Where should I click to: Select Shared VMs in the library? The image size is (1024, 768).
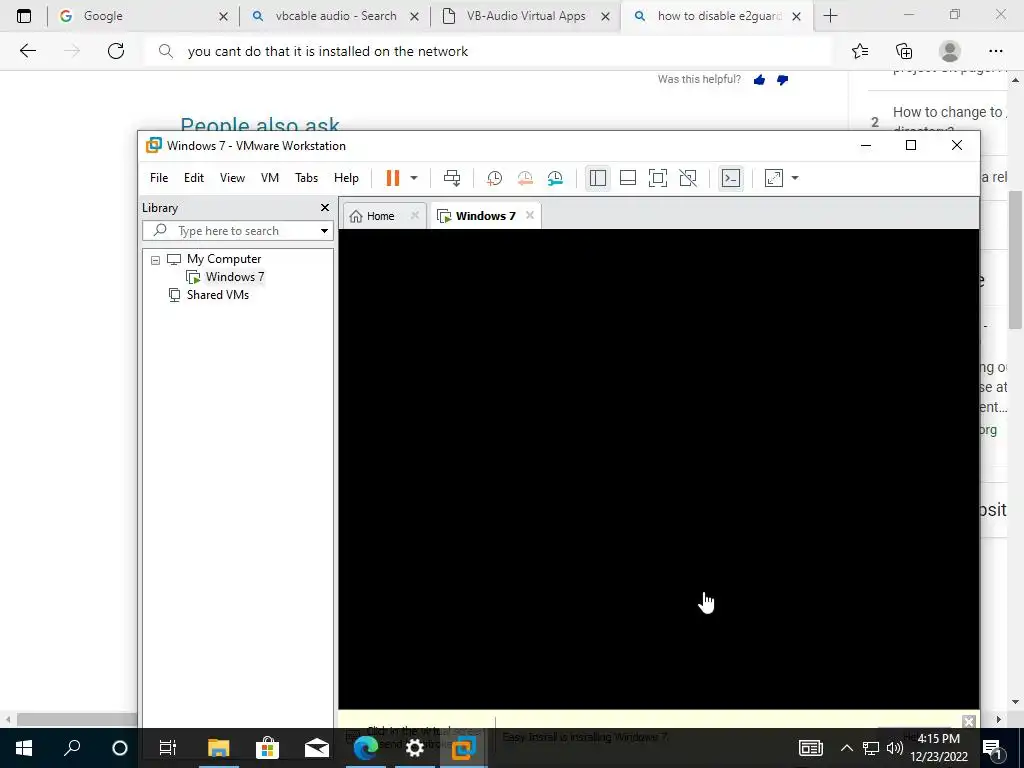[217, 295]
